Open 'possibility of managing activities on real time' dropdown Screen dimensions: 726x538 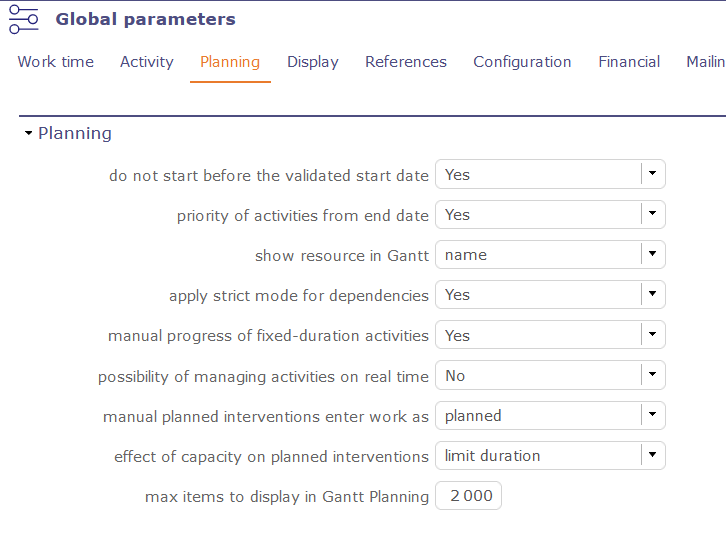(x=652, y=376)
